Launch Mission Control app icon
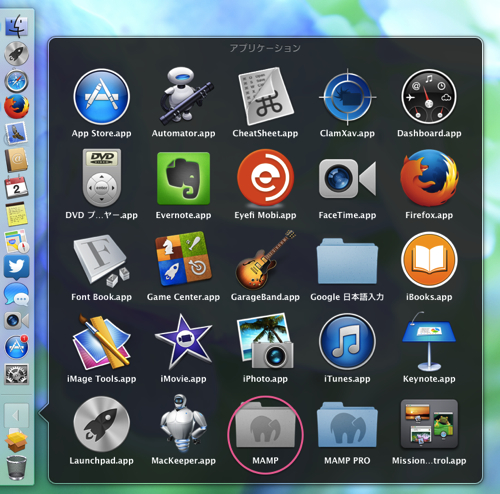Image resolution: width=500 pixels, height=494 pixels. click(x=429, y=424)
